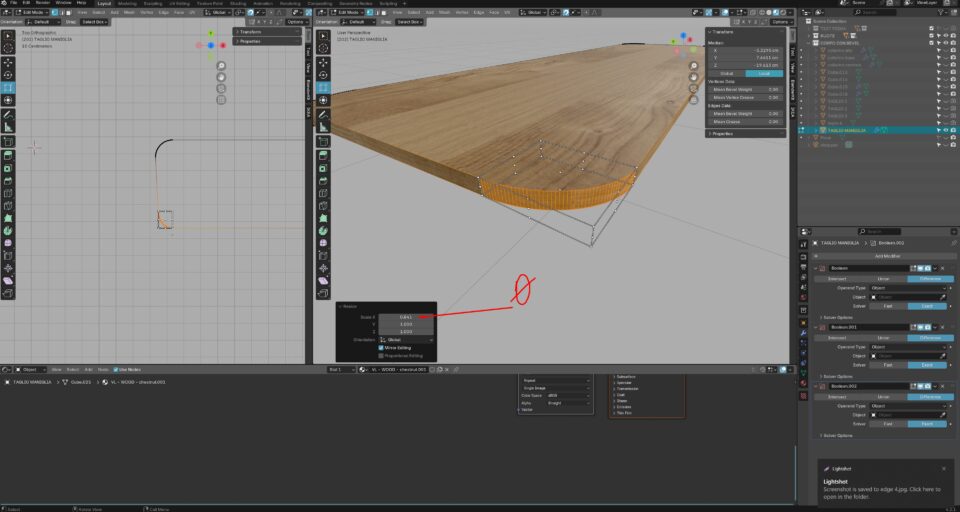This screenshot has height=512, width=960.
Task: Set first Boolean solver to Fast
Action: point(887,306)
